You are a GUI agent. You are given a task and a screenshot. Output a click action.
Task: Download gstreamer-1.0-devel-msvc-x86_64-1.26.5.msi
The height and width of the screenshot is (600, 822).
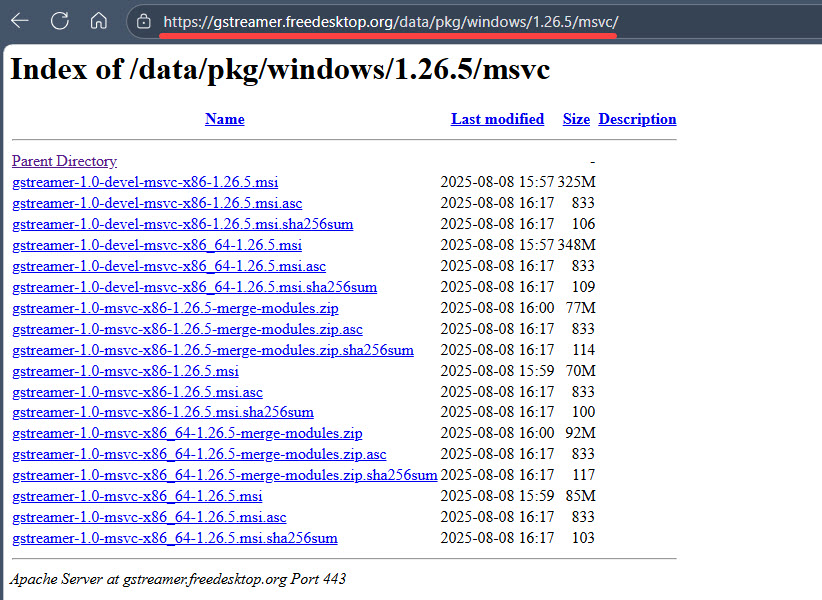[157, 245]
